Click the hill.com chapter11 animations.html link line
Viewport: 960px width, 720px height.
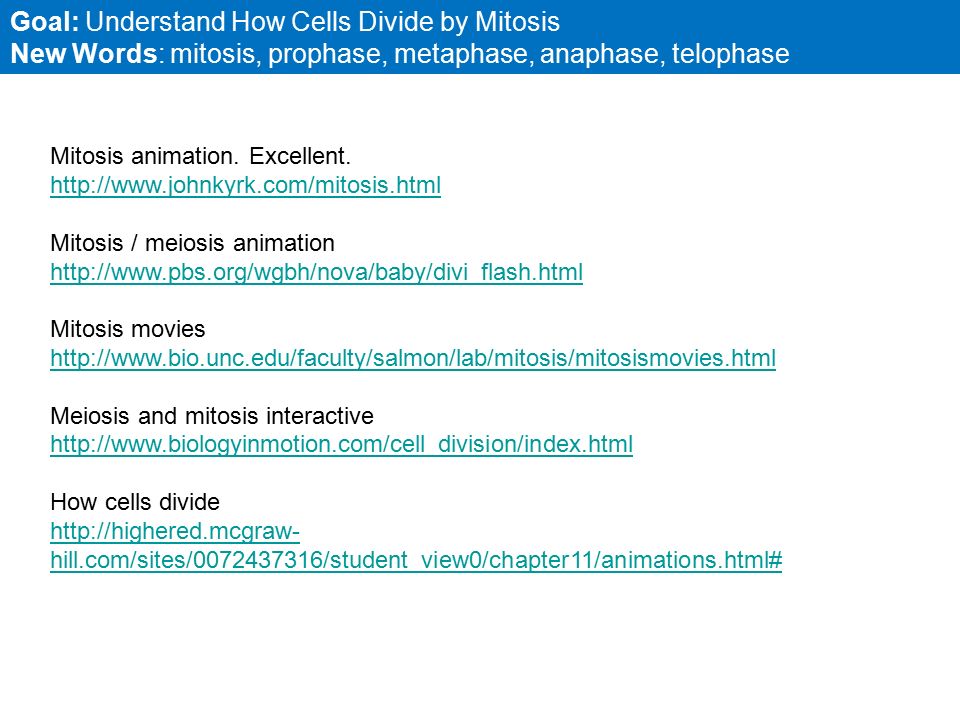(416, 560)
